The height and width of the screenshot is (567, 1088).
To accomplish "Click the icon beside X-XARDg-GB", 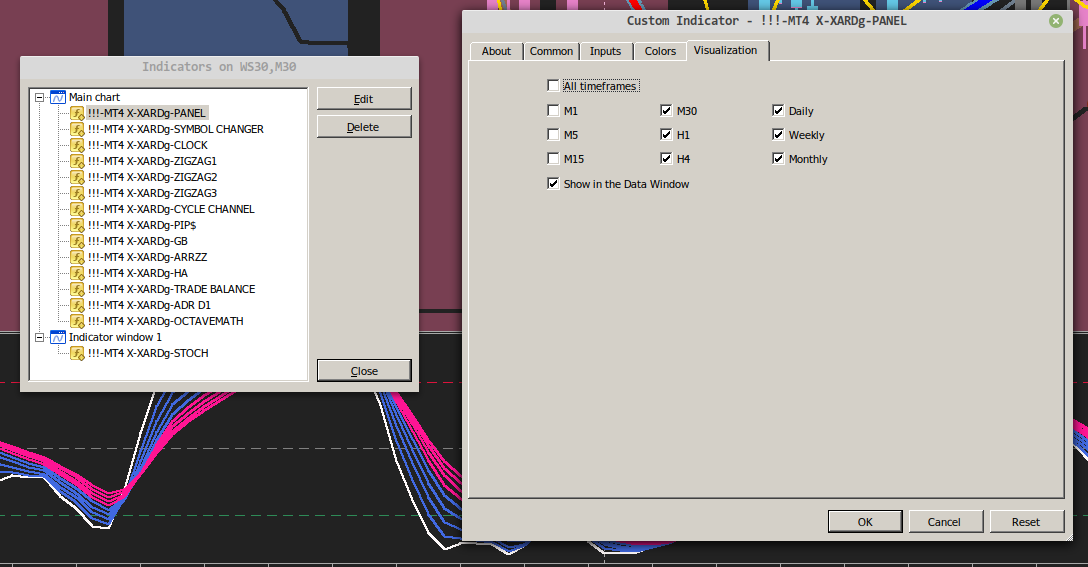I will point(77,241).
